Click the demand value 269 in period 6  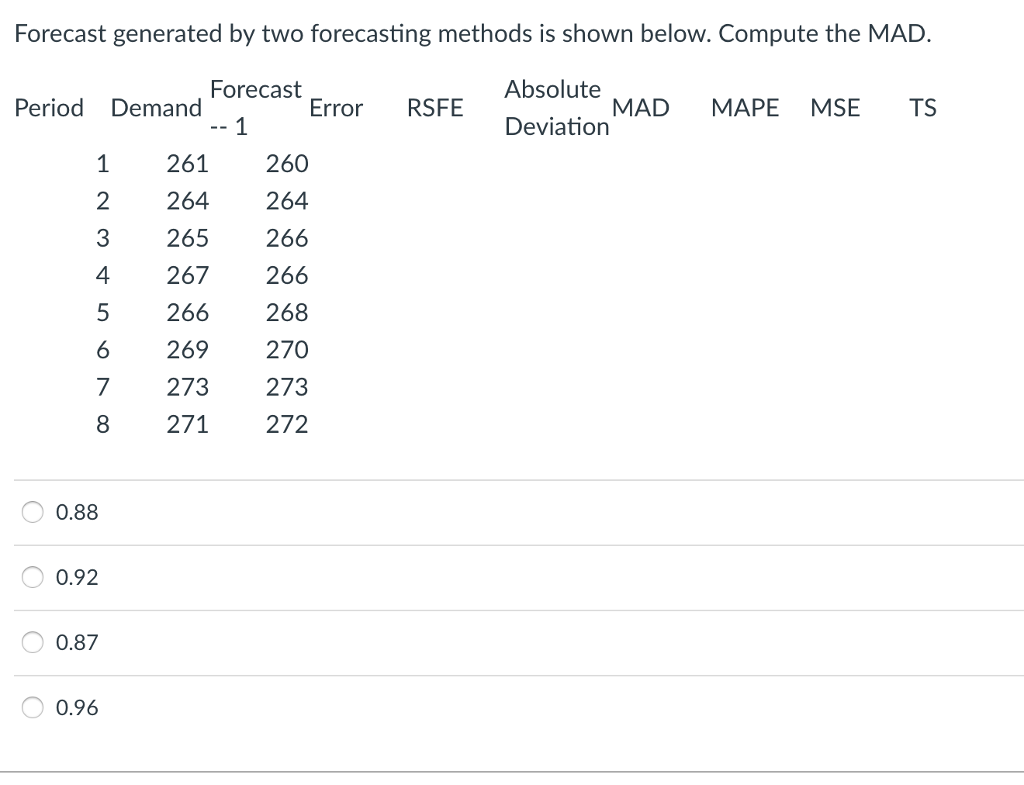188,350
